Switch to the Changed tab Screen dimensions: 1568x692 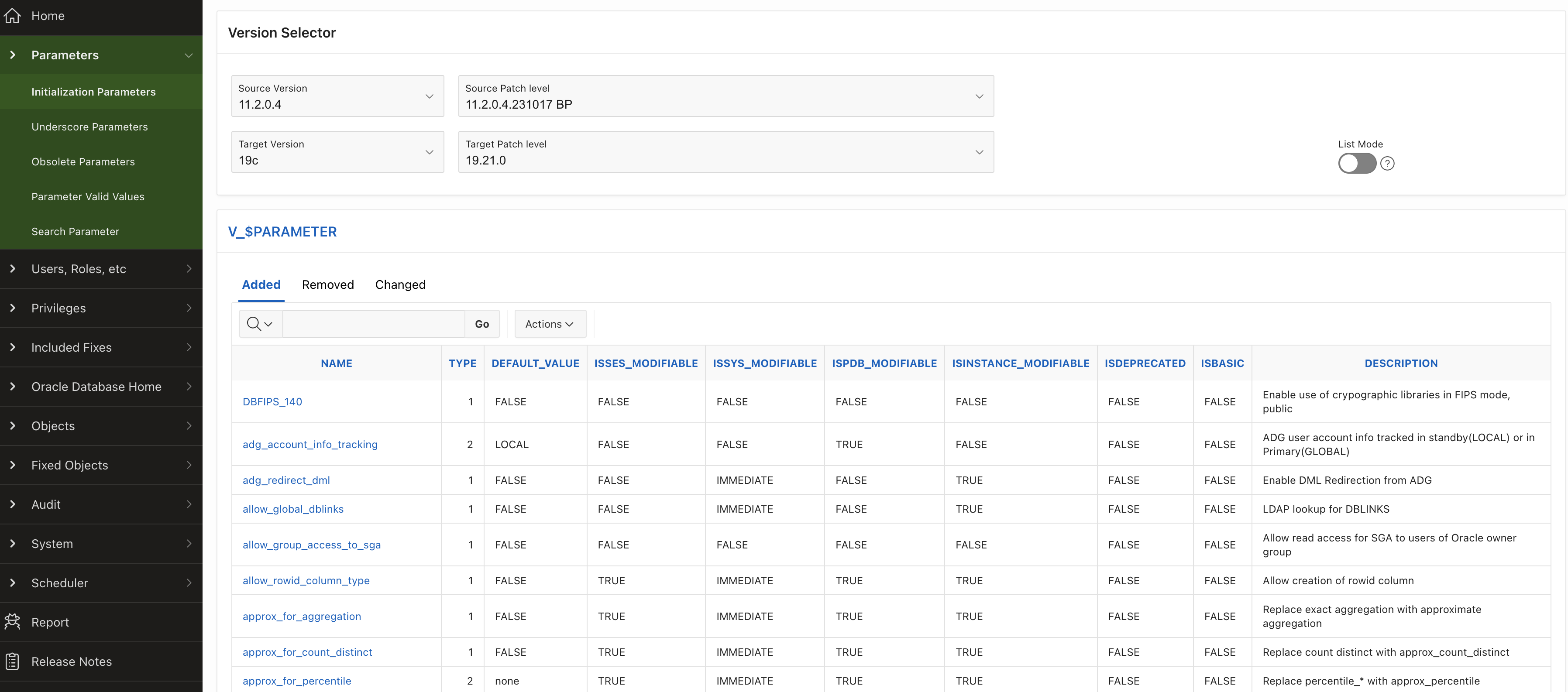(400, 285)
